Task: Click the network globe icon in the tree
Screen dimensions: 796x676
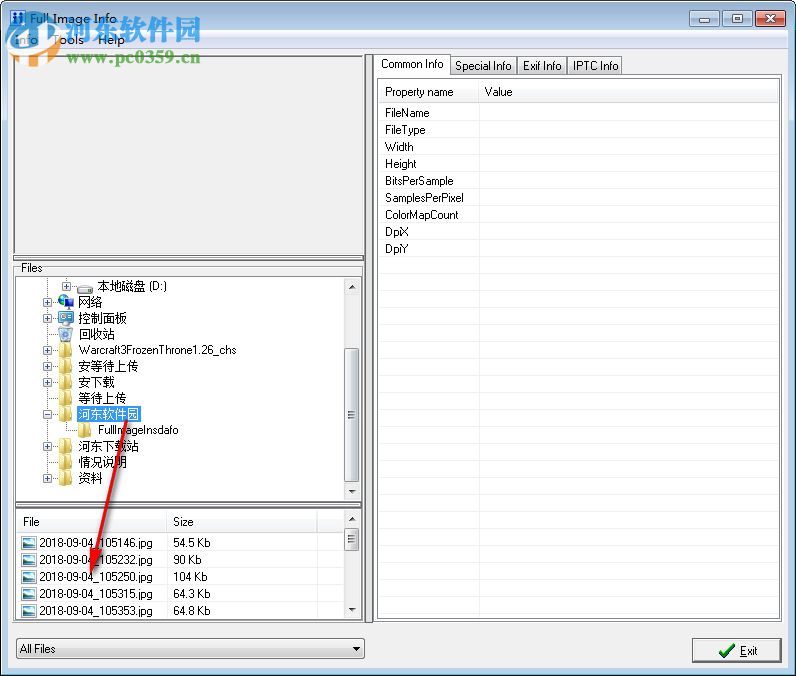Action: coord(66,302)
